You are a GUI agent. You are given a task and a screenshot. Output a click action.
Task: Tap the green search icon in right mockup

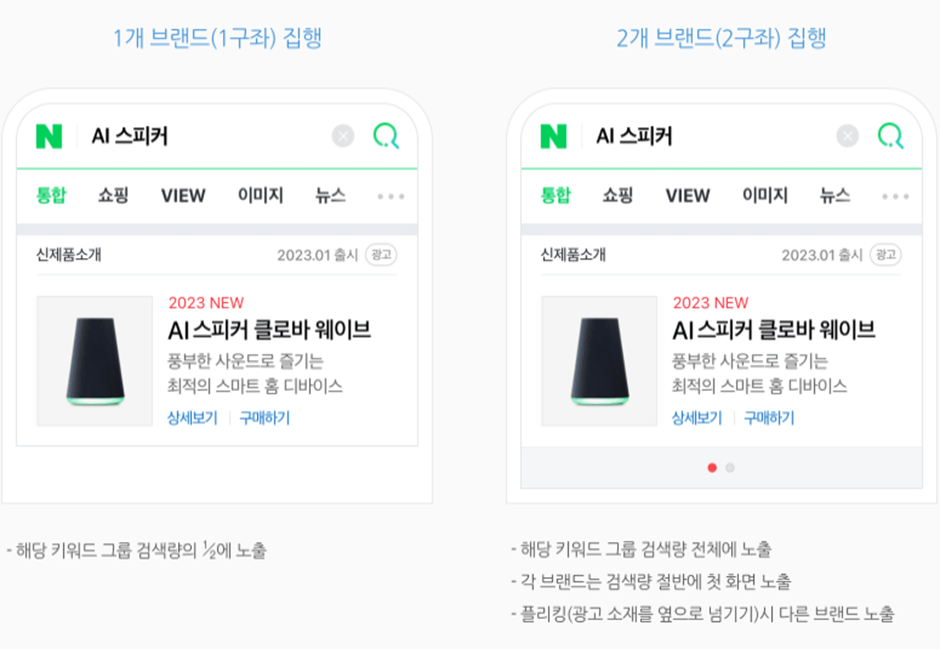click(891, 136)
